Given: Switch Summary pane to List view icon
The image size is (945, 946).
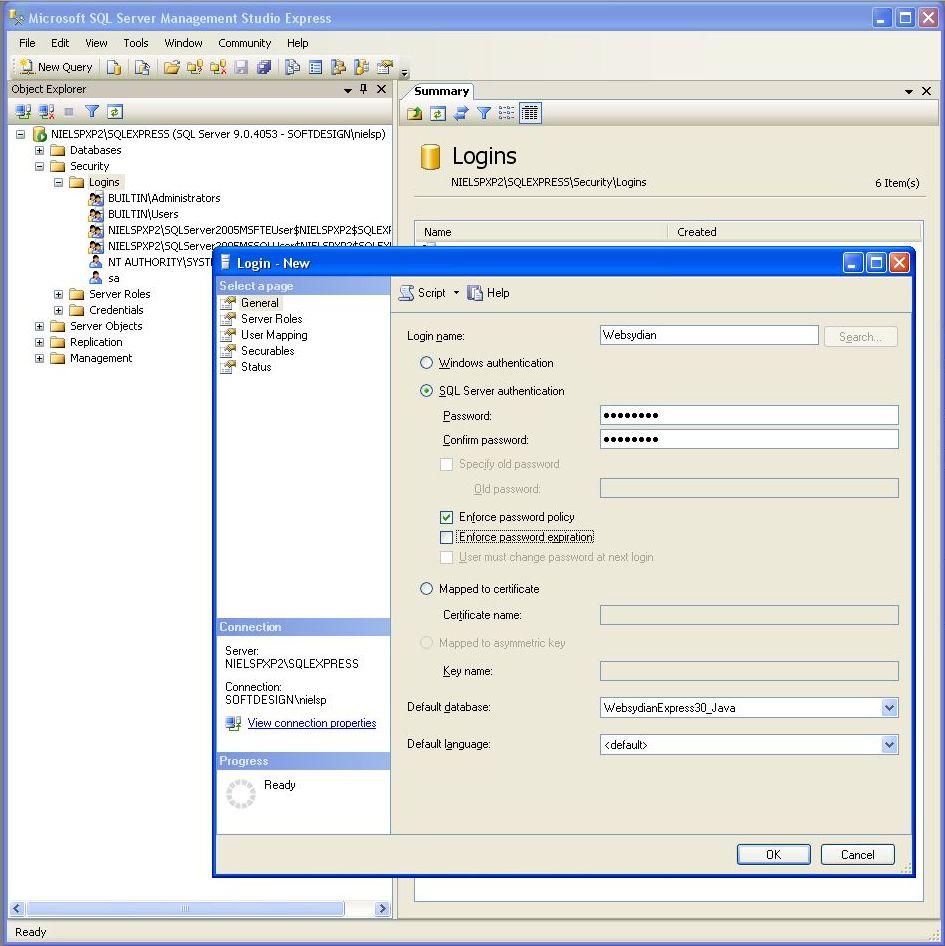Looking at the screenshot, I should click(506, 113).
